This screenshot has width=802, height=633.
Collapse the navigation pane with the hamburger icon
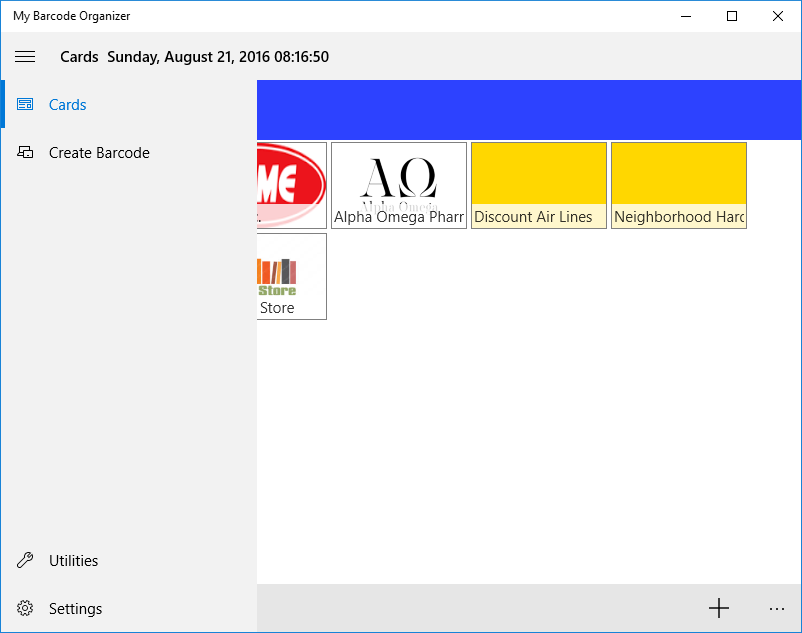click(25, 56)
